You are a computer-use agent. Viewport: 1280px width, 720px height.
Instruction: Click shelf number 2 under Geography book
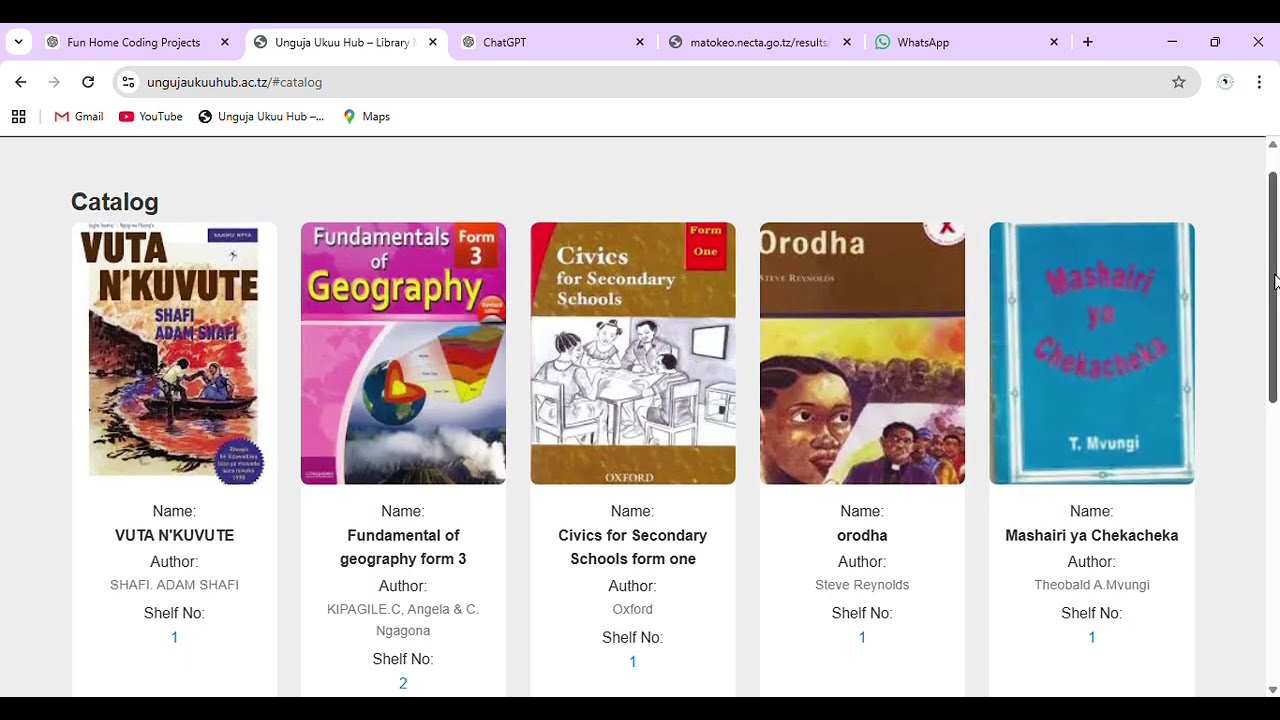pyautogui.click(x=403, y=684)
